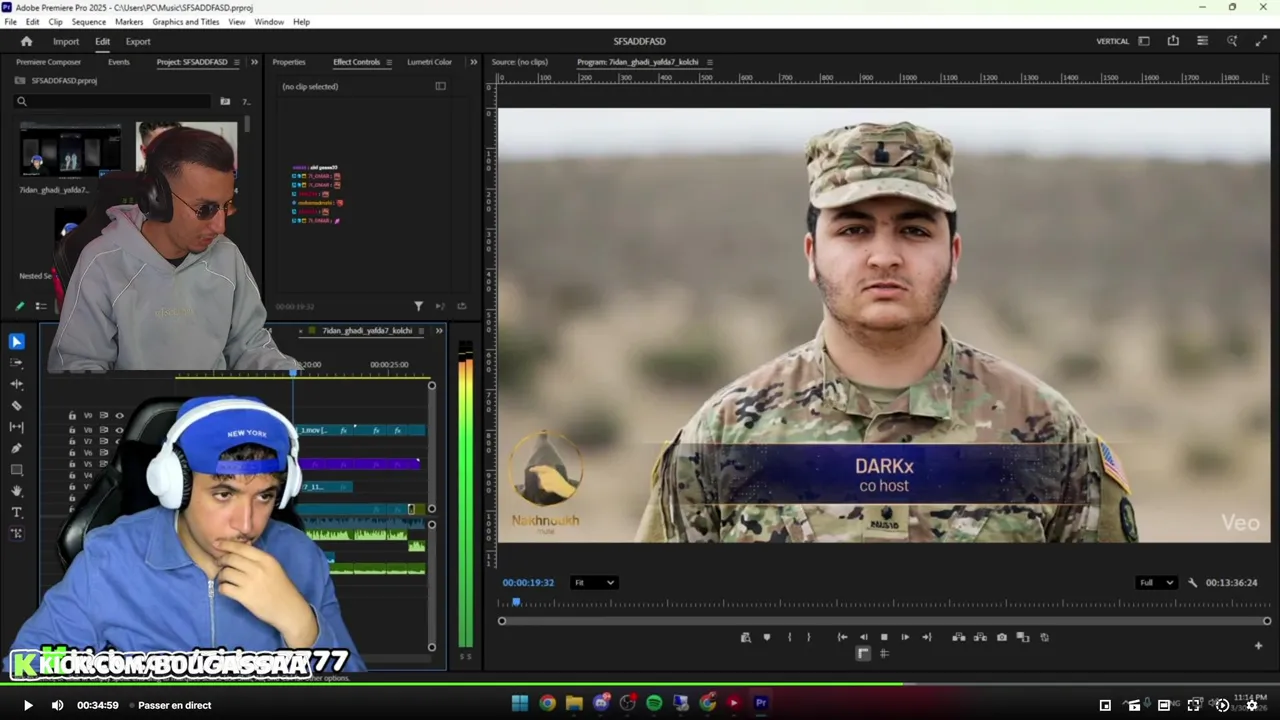Open Program Monitor panel menu
1280x720 pixels.
[709, 62]
